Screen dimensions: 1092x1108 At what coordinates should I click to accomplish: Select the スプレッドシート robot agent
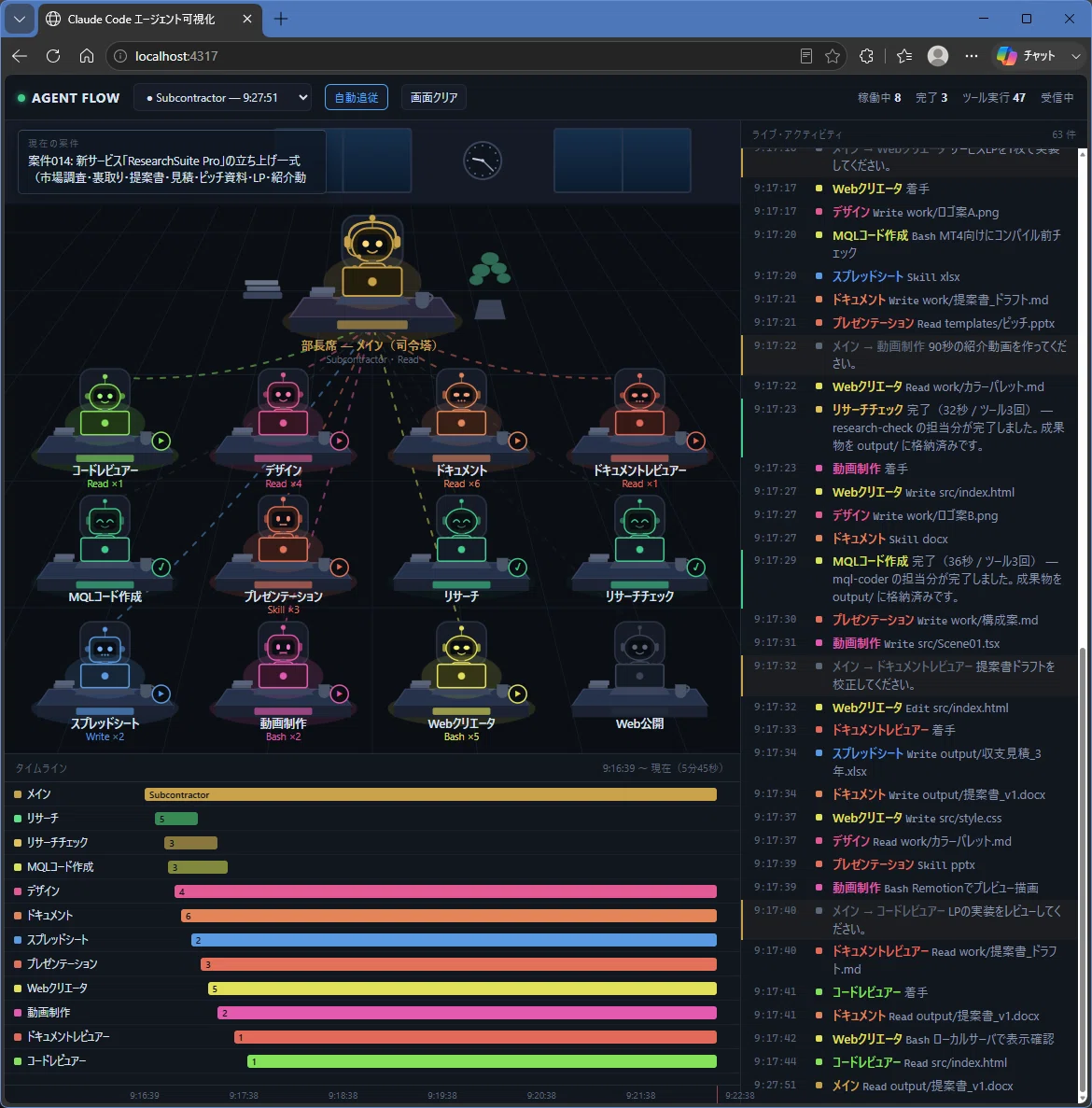105,656
